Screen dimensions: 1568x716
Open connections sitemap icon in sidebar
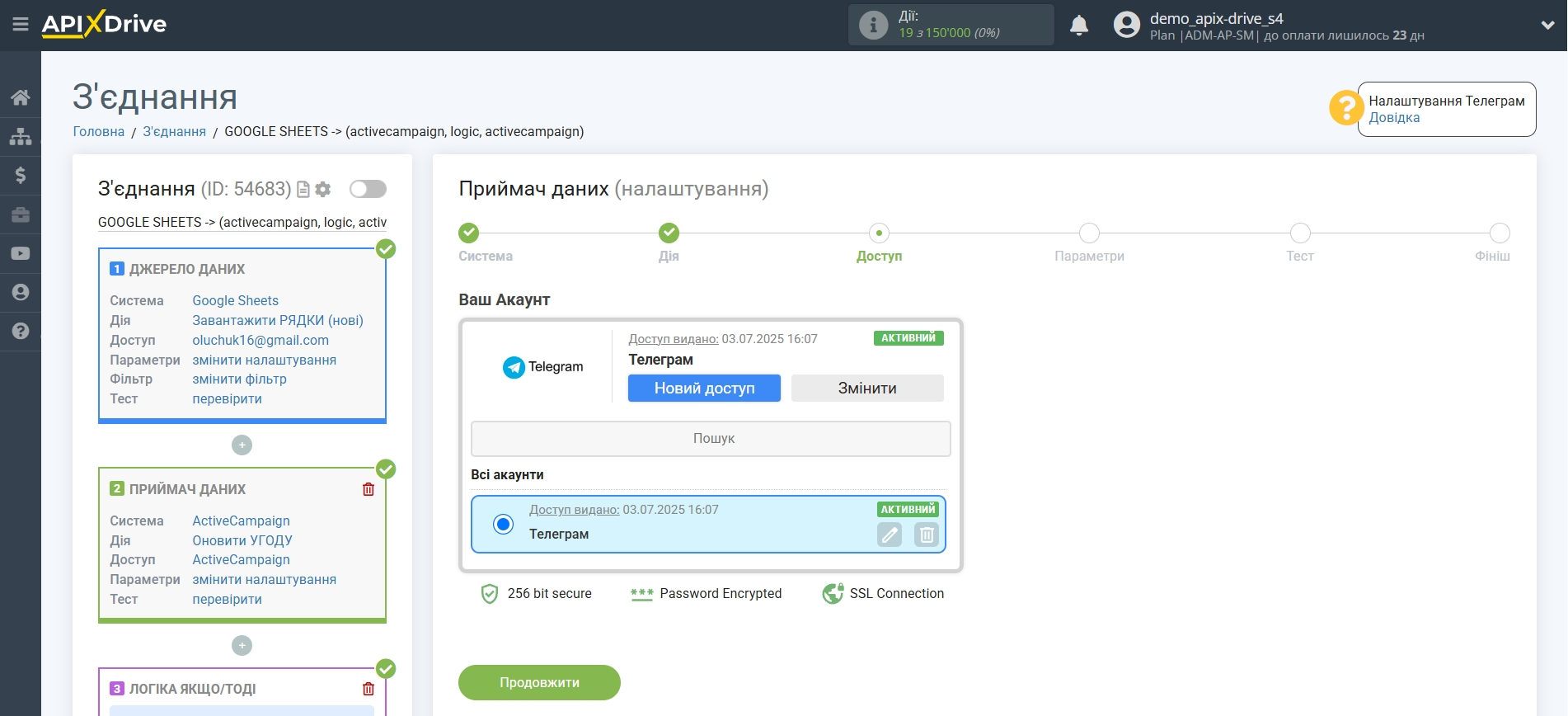[21, 136]
